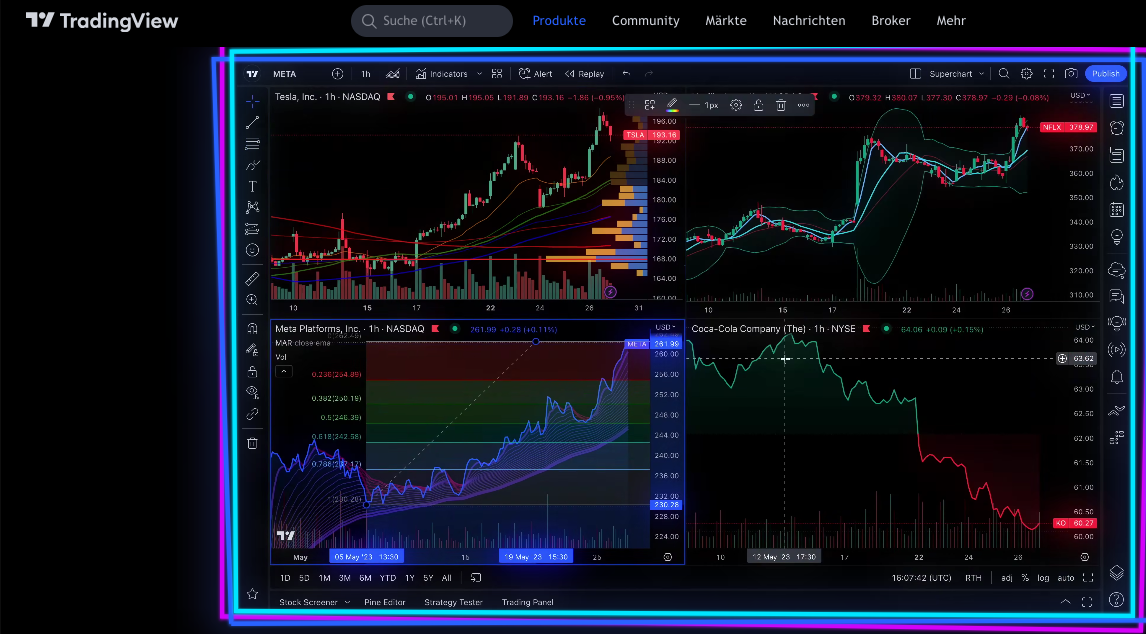The width and height of the screenshot is (1146, 634).
Task: Open the Märkte menu
Action: (726, 20)
